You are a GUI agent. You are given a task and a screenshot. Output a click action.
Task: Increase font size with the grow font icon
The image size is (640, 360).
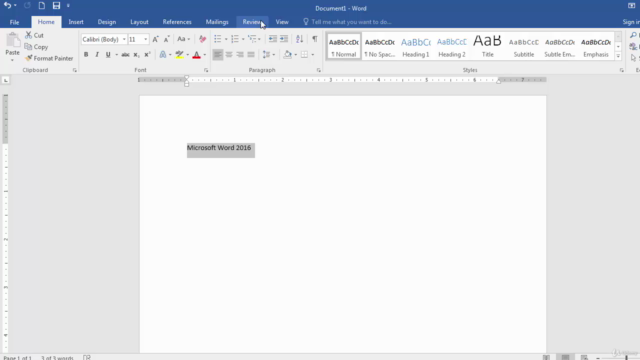[x=155, y=39]
